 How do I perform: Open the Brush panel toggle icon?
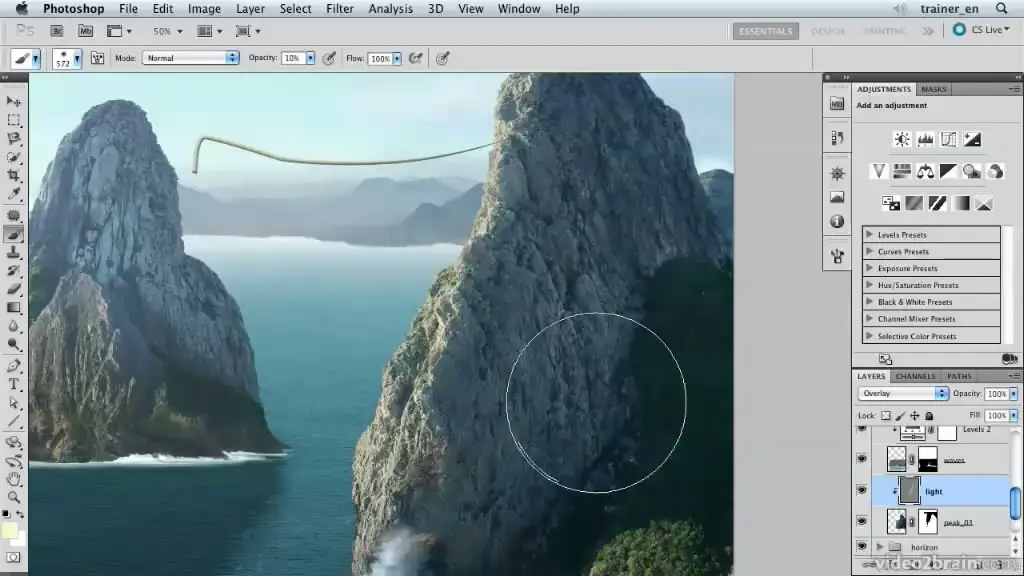(97, 58)
